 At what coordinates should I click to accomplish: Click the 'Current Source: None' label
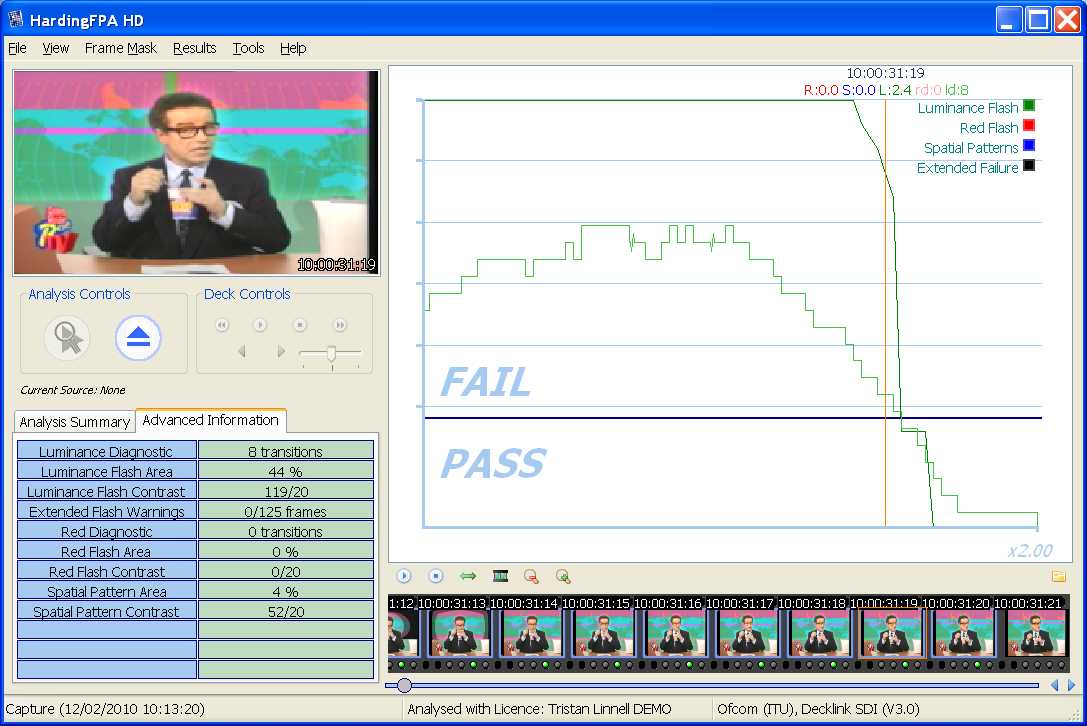[x=73, y=390]
